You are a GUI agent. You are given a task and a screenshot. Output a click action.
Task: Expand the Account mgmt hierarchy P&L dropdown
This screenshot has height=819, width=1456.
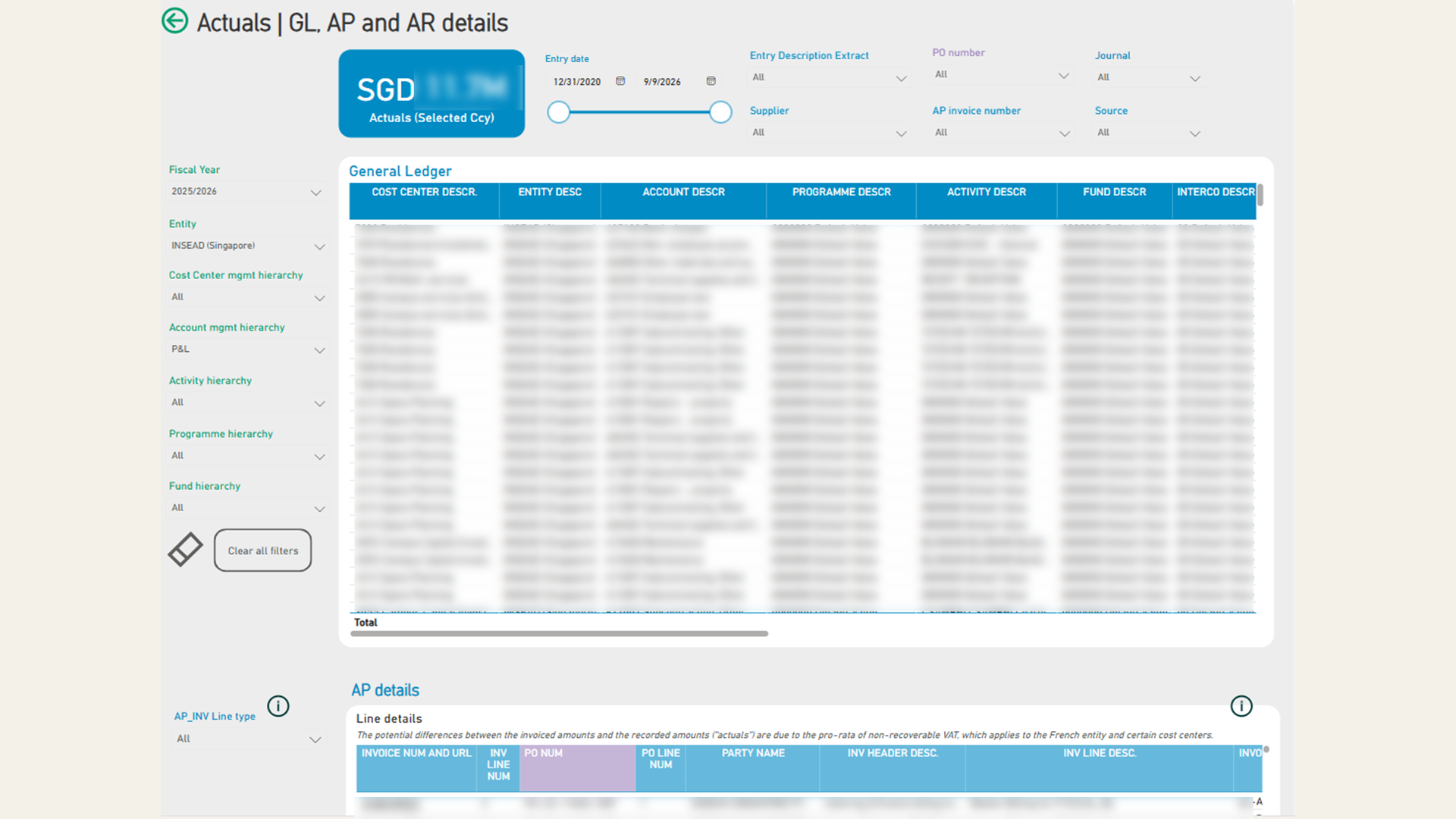(246, 350)
